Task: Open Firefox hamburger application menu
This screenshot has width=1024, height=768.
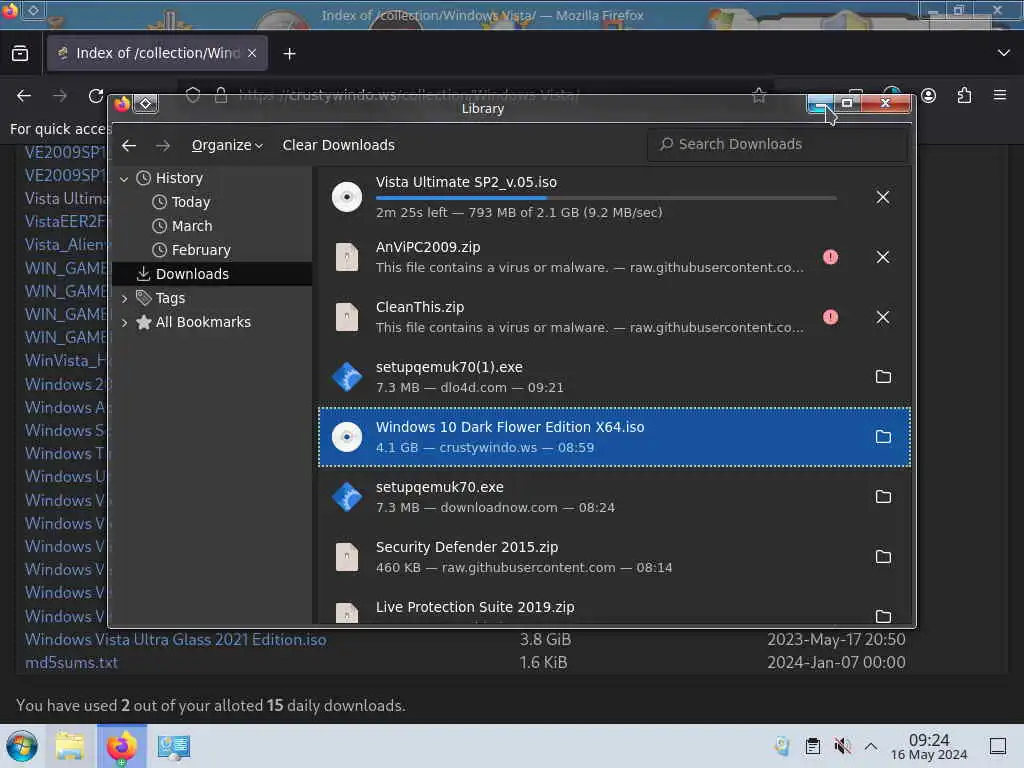Action: click(1000, 96)
